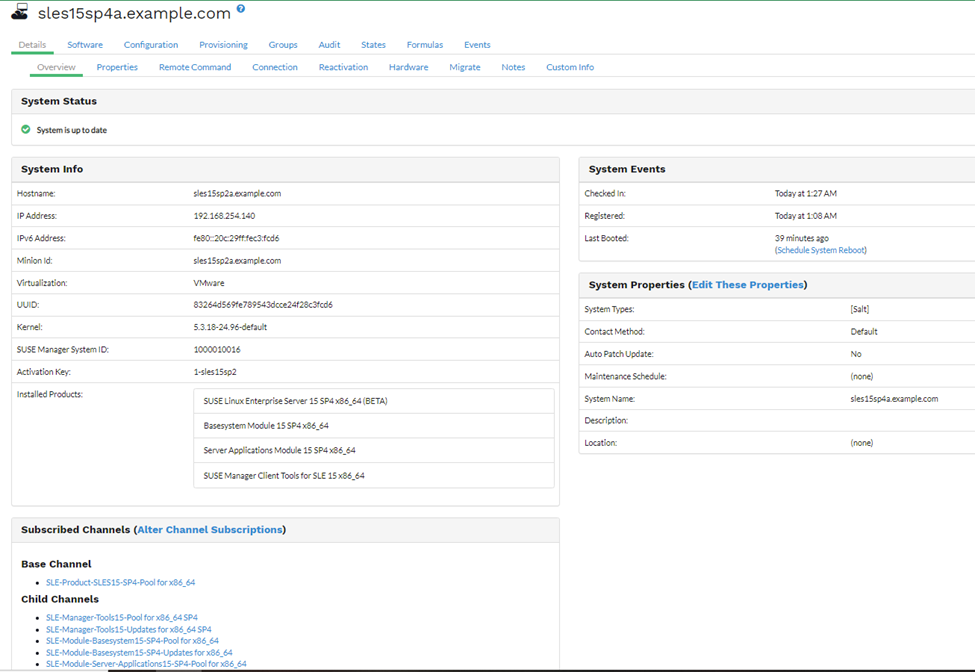Switch to the Configuration tab

(x=151, y=45)
